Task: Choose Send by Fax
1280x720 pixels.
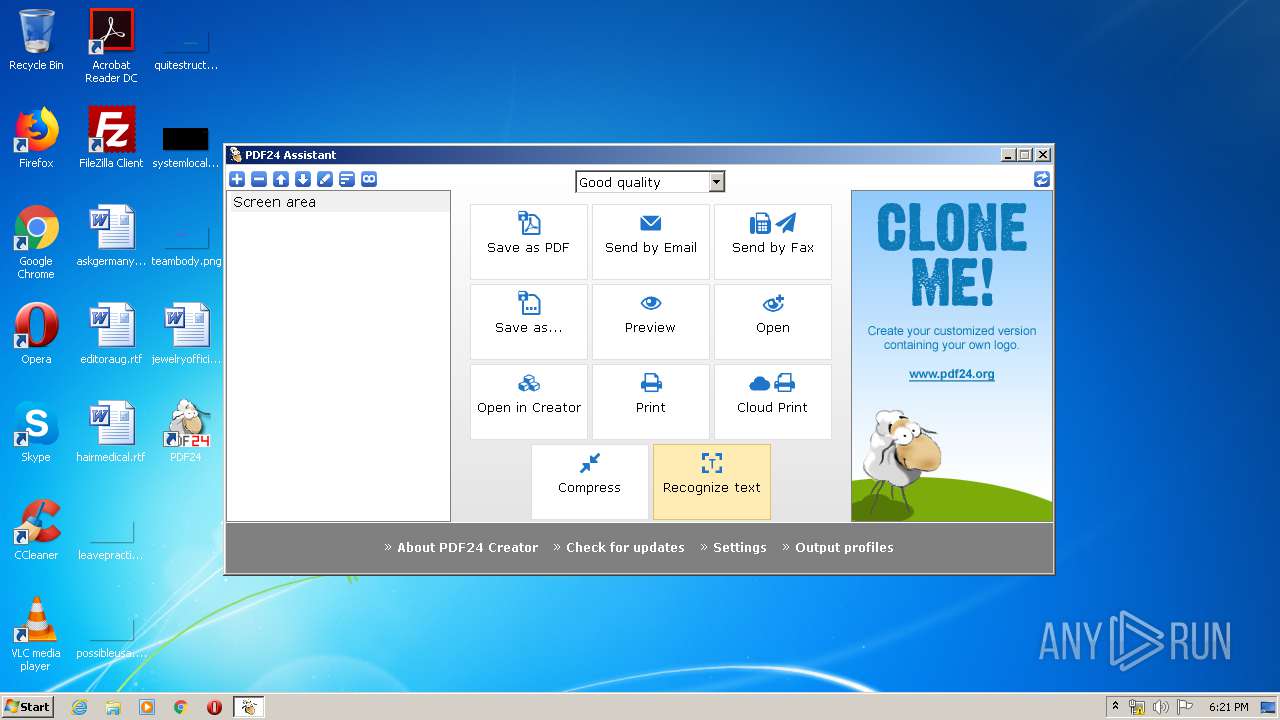Action: pyautogui.click(x=773, y=242)
